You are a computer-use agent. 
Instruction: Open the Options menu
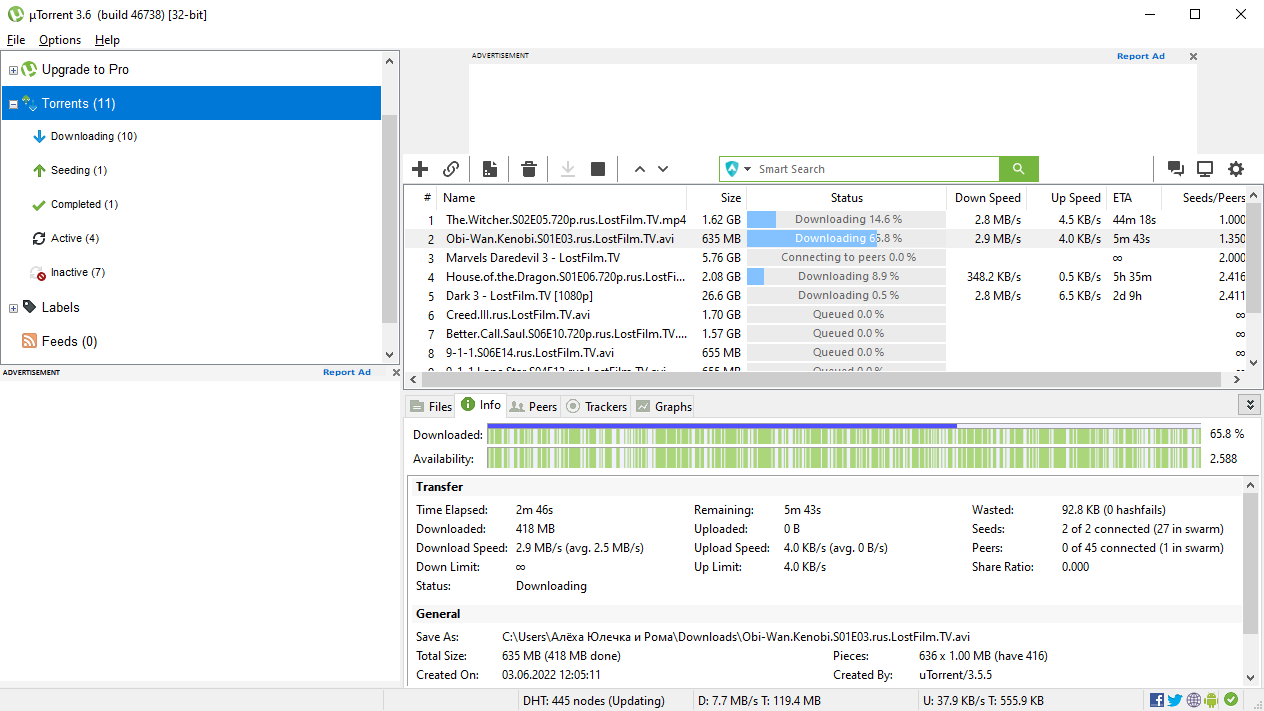click(60, 40)
